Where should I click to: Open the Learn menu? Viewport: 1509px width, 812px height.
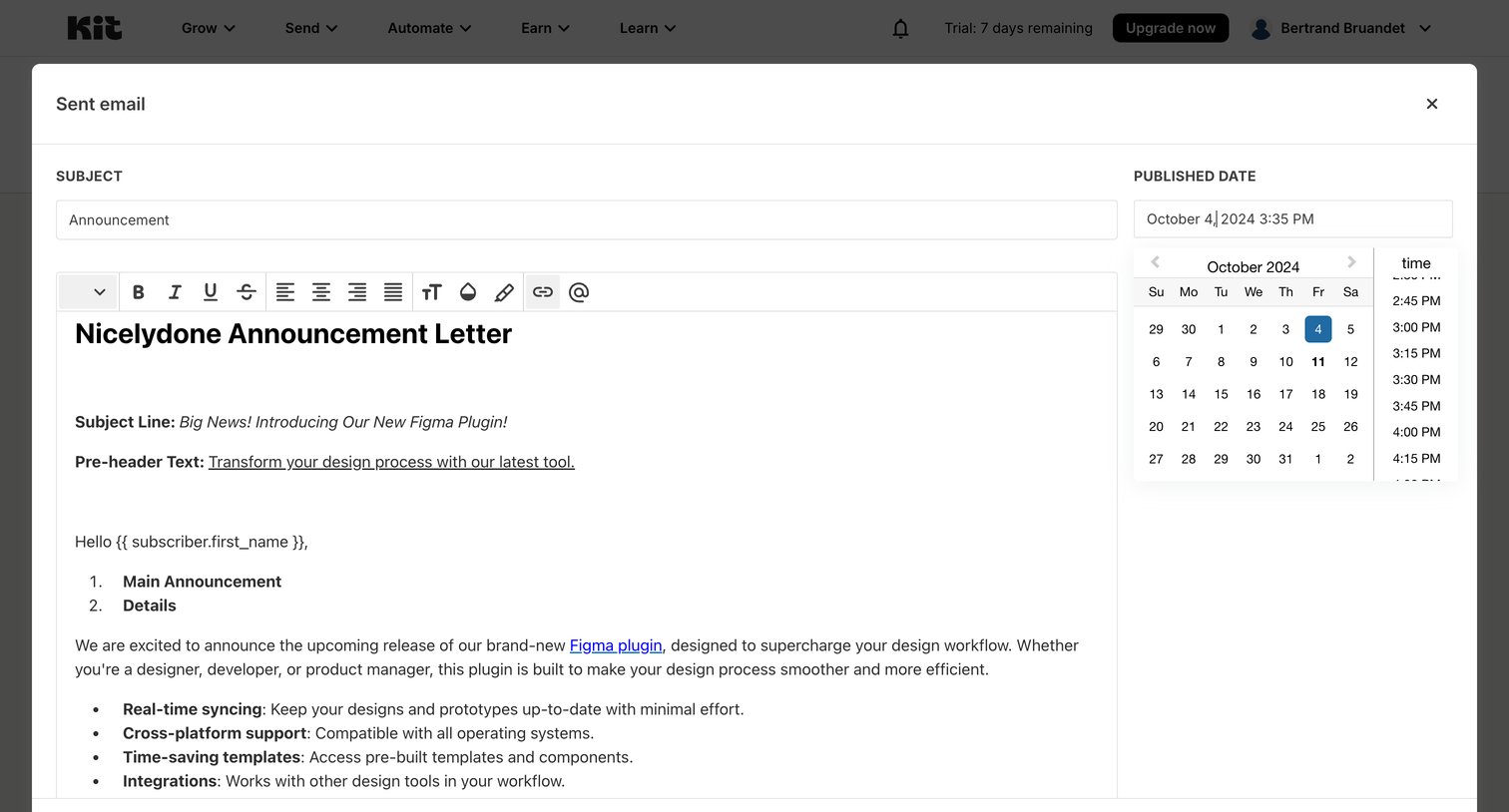point(648,28)
